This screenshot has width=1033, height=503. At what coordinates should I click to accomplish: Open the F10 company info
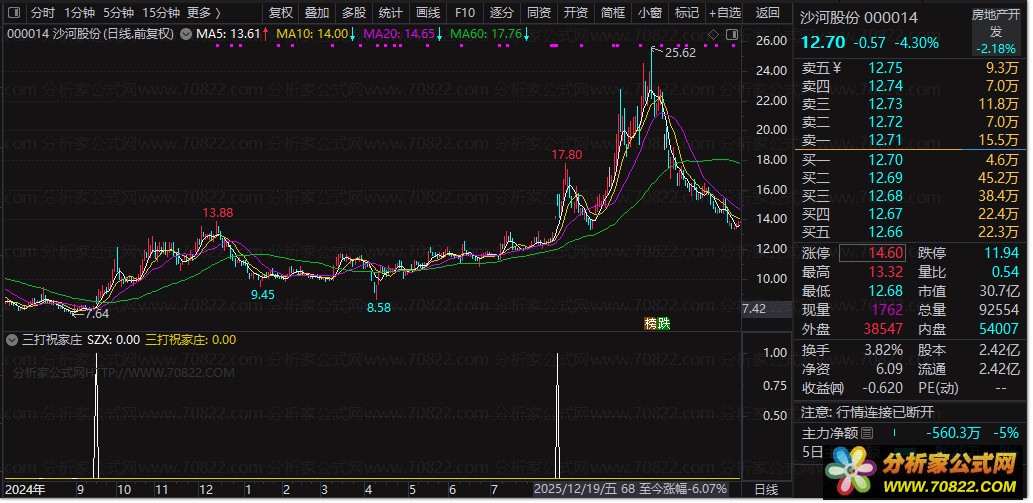coord(464,13)
